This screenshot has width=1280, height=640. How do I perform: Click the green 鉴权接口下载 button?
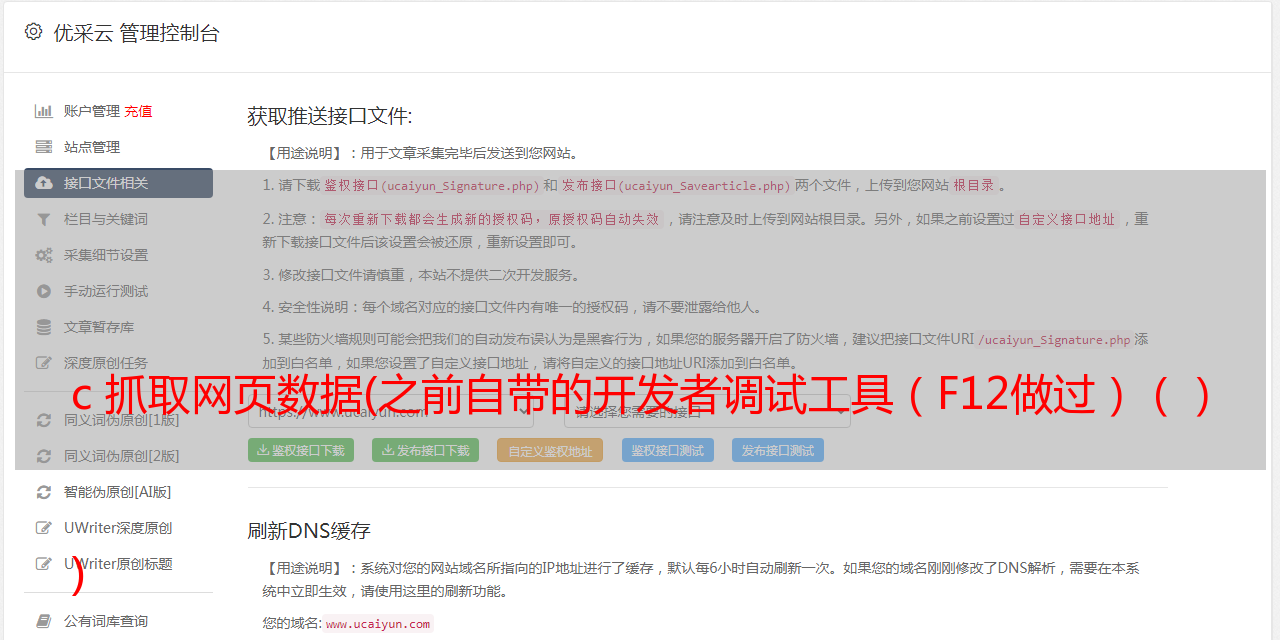pyautogui.click(x=300, y=450)
